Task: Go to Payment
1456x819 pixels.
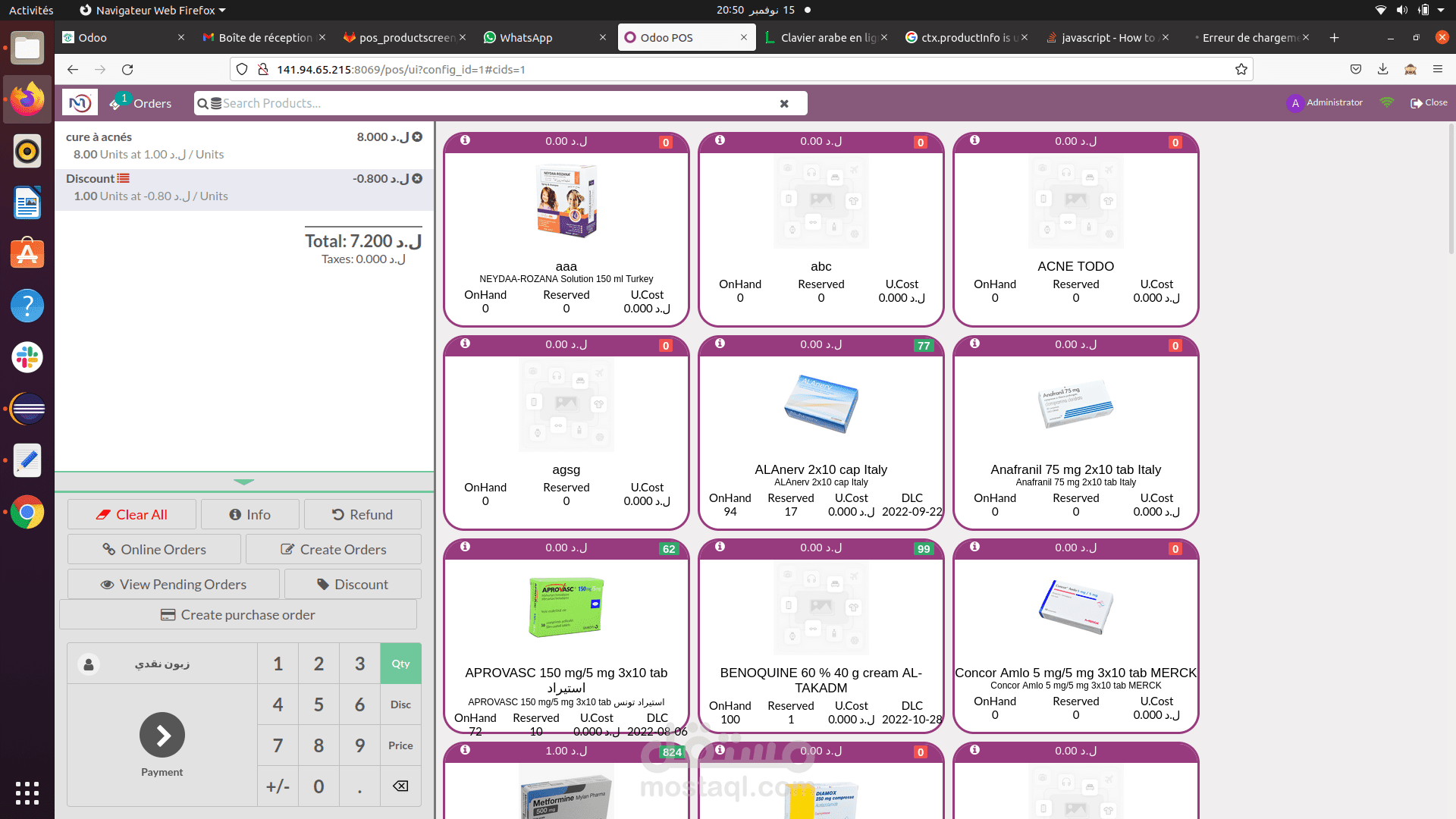Action: (162, 744)
